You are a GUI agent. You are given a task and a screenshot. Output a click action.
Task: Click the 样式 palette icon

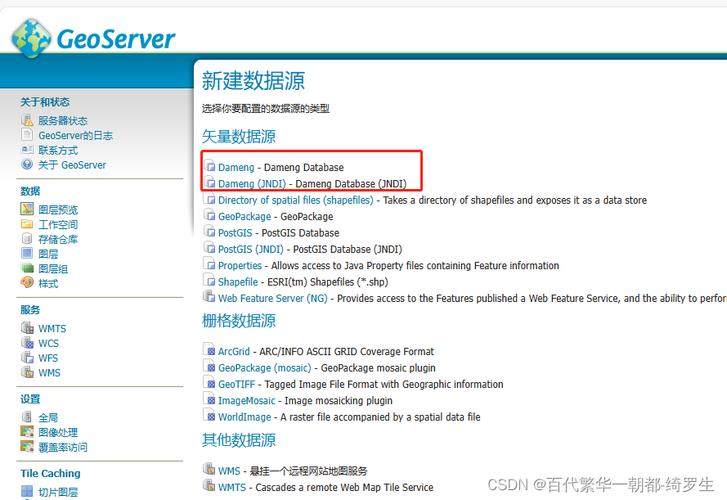tap(27, 282)
